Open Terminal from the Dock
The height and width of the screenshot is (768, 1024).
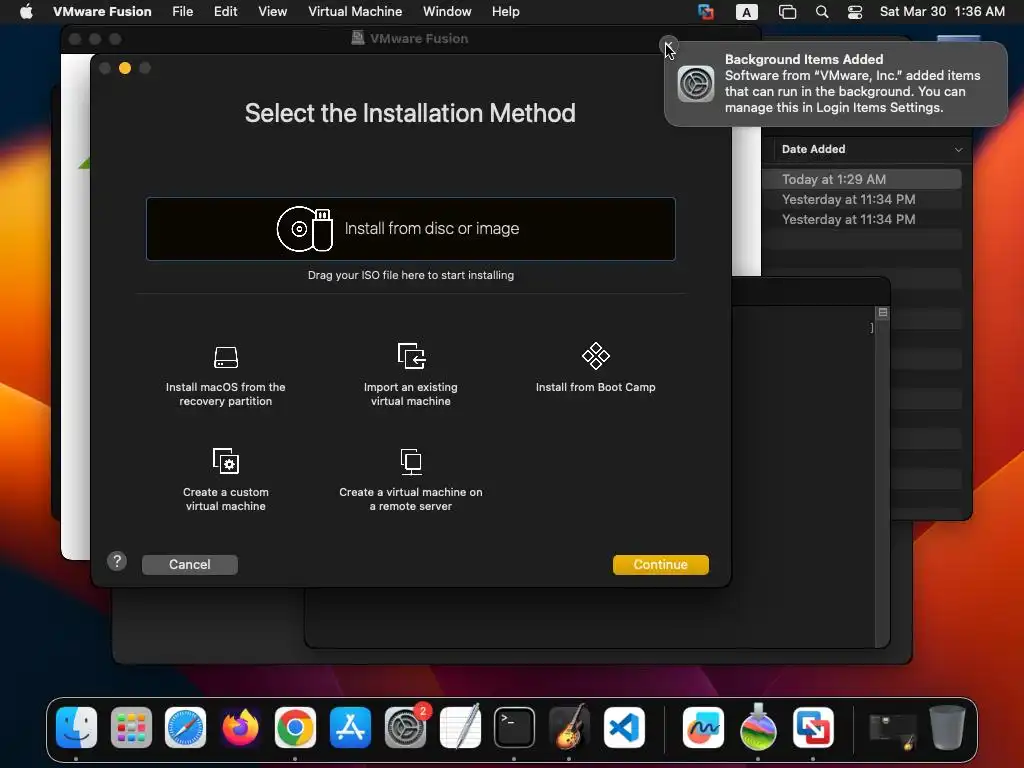[x=515, y=727]
